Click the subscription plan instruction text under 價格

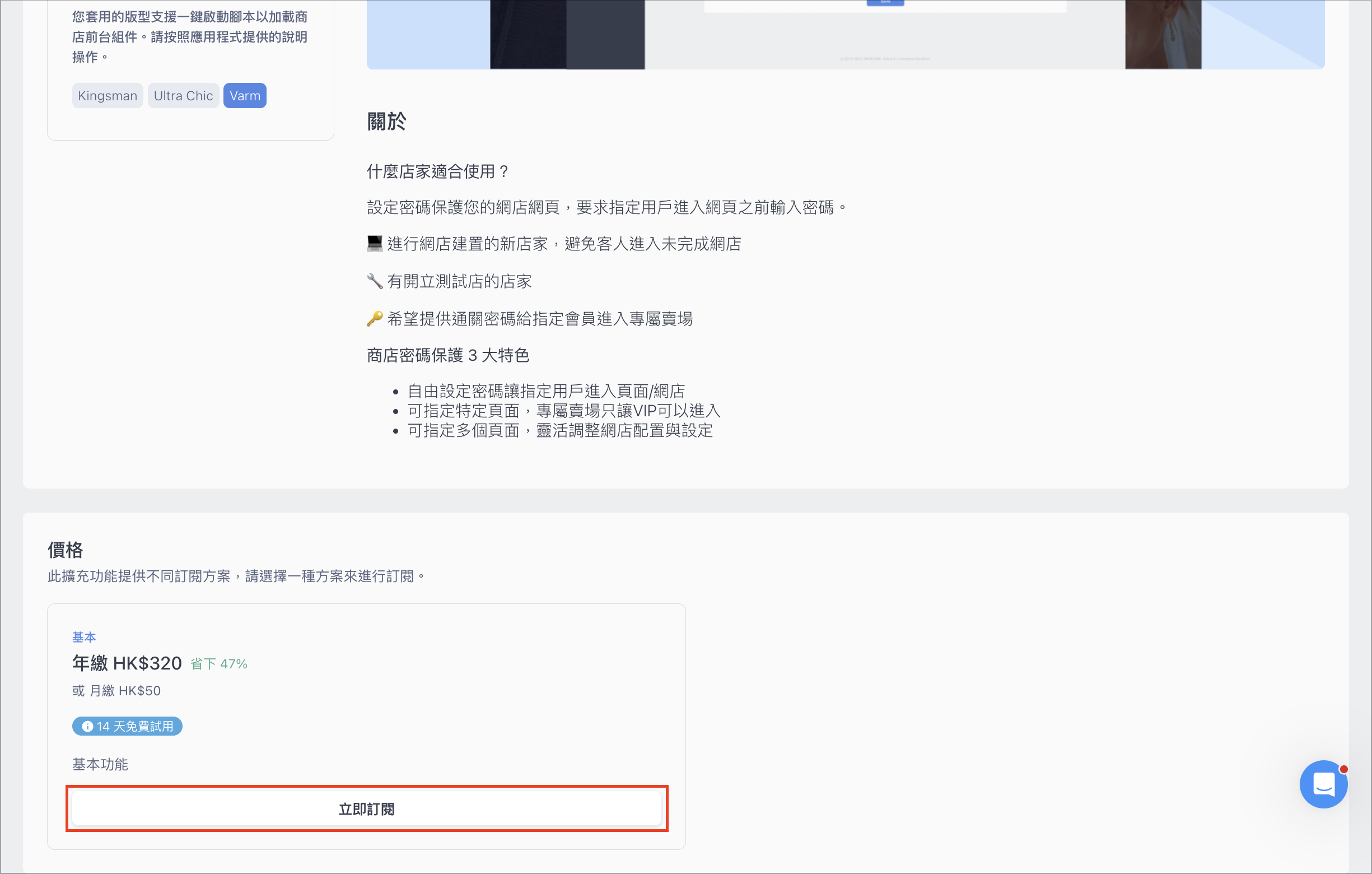[236, 576]
